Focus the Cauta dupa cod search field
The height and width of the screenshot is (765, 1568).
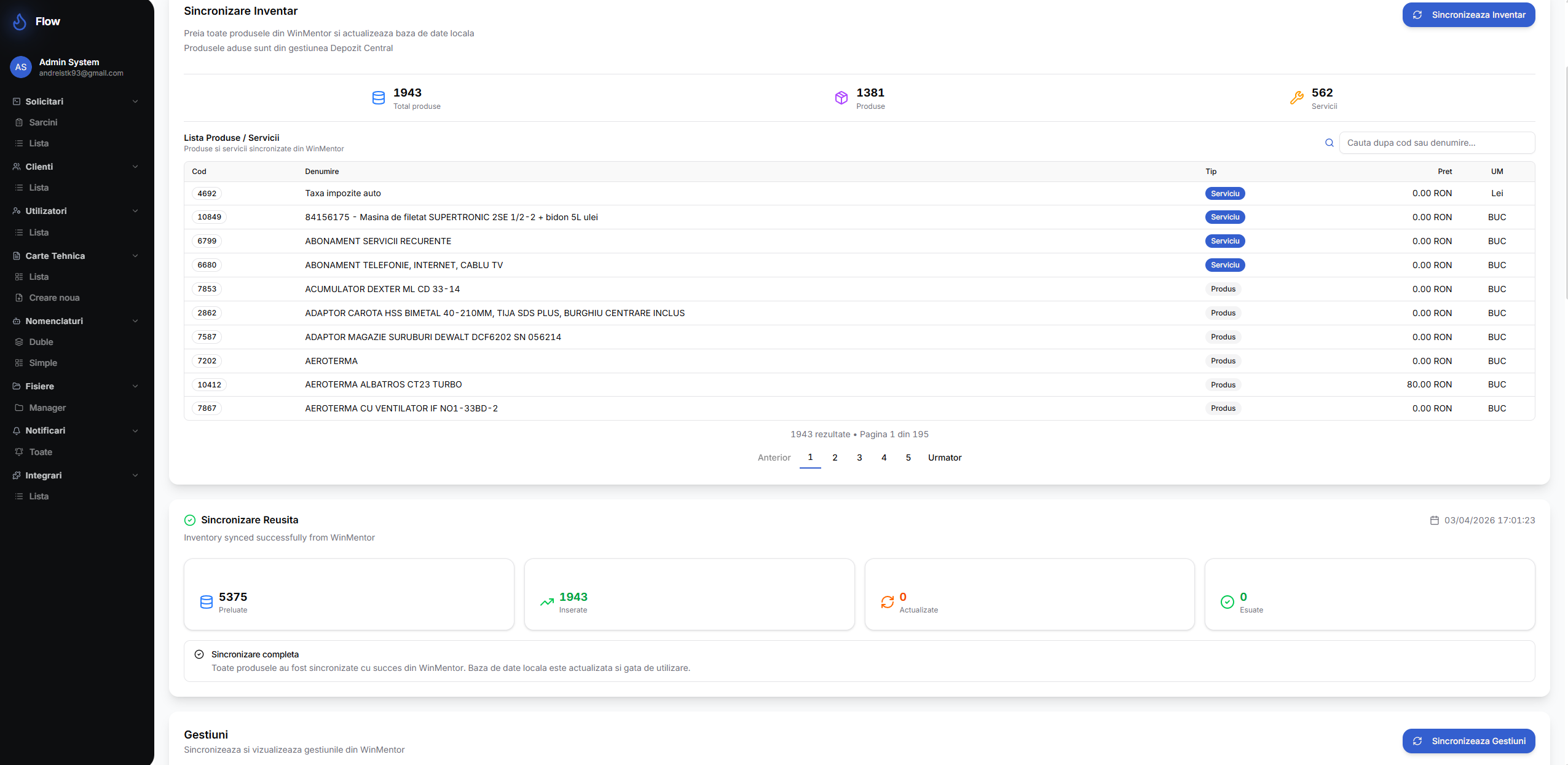[x=1436, y=143]
